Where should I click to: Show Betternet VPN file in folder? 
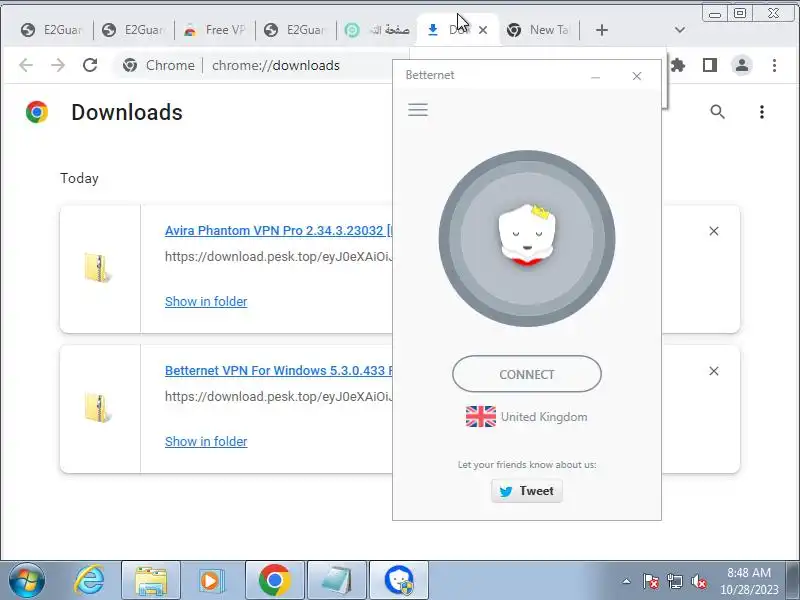[206, 441]
